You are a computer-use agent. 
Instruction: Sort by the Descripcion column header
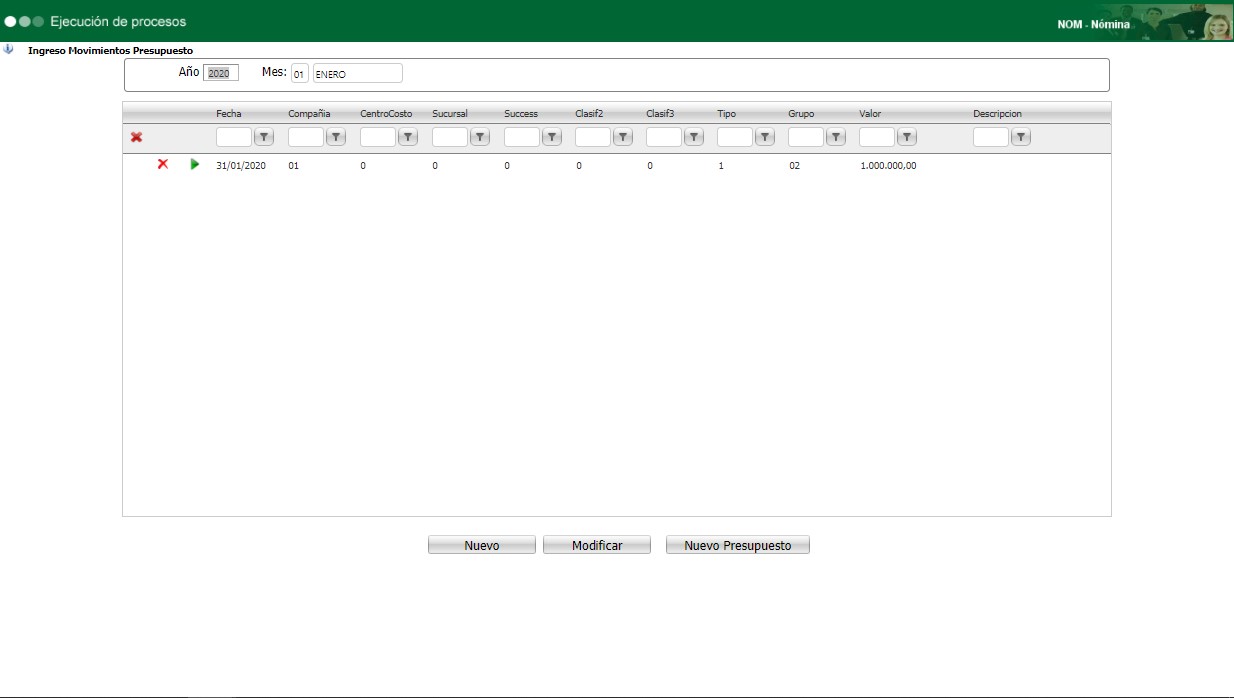point(998,114)
